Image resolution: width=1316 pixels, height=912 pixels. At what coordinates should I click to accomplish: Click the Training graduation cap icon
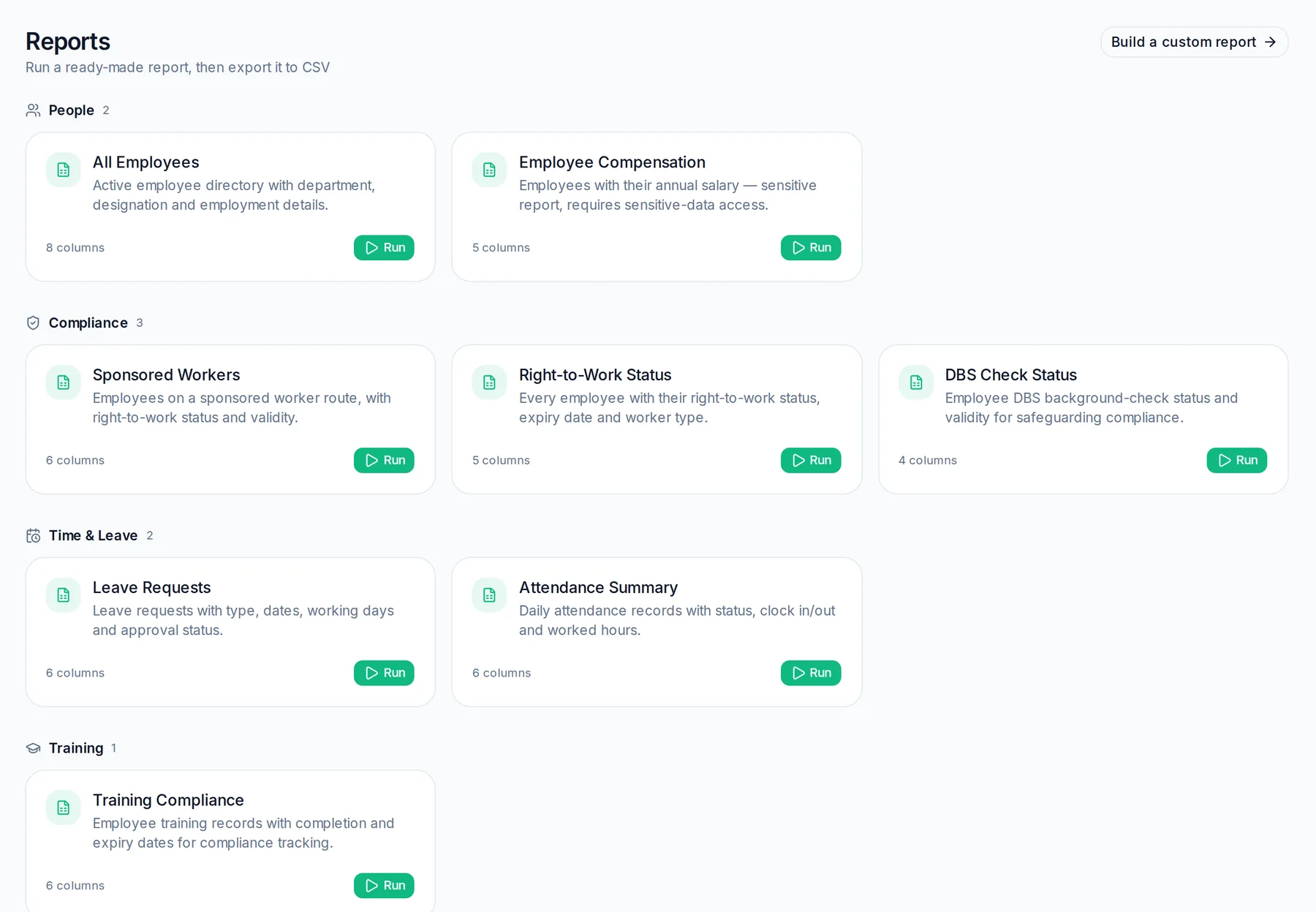(x=33, y=748)
